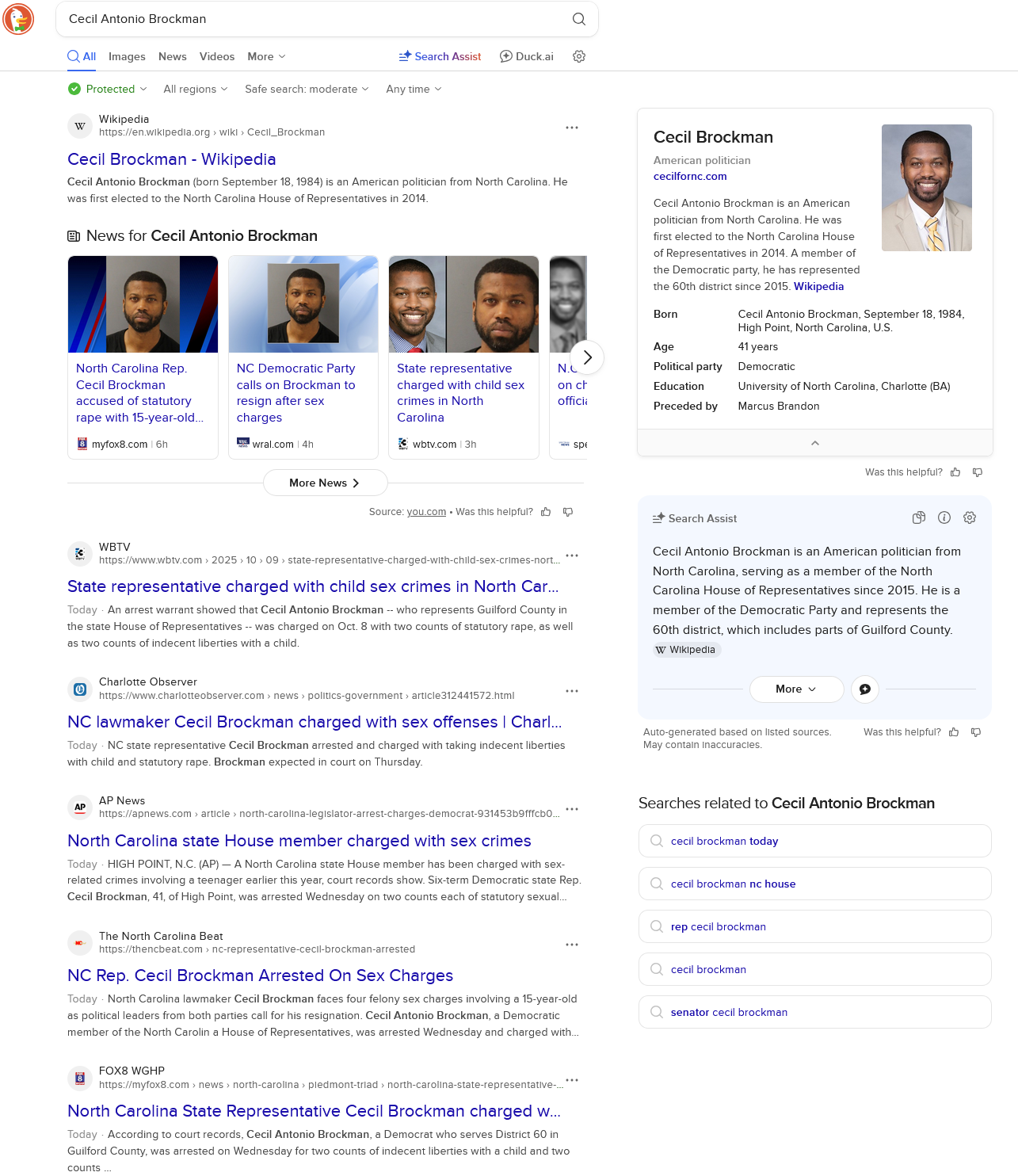
Task: Open search settings gear icon near Duck.ai
Action: point(579,56)
